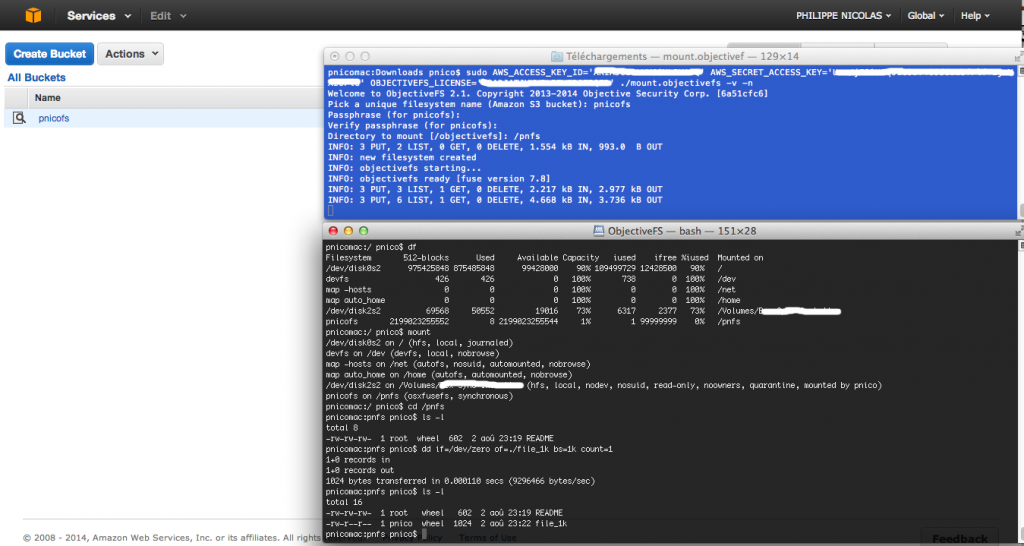The image size is (1024, 546).
Task: Close the Téléchargements terminal window
Action: coord(334,57)
